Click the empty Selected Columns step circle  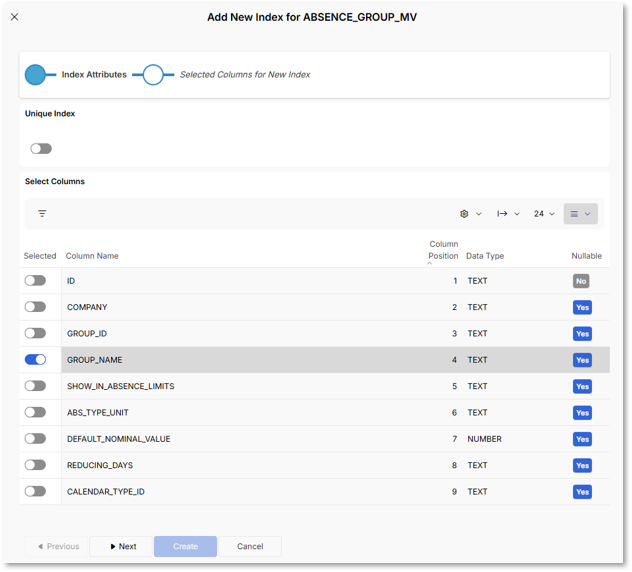click(153, 75)
